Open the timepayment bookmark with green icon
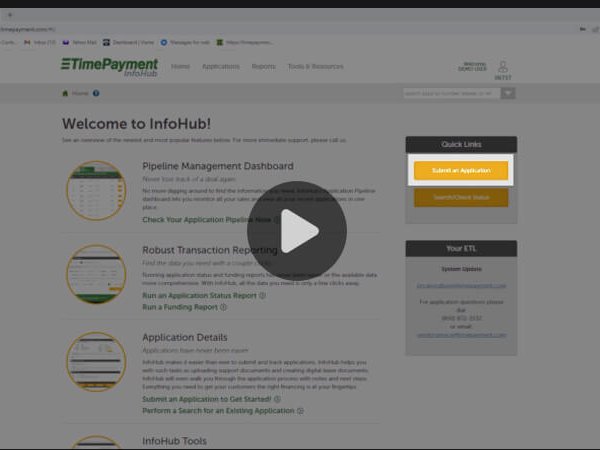This screenshot has height=450, width=600. [x=245, y=42]
